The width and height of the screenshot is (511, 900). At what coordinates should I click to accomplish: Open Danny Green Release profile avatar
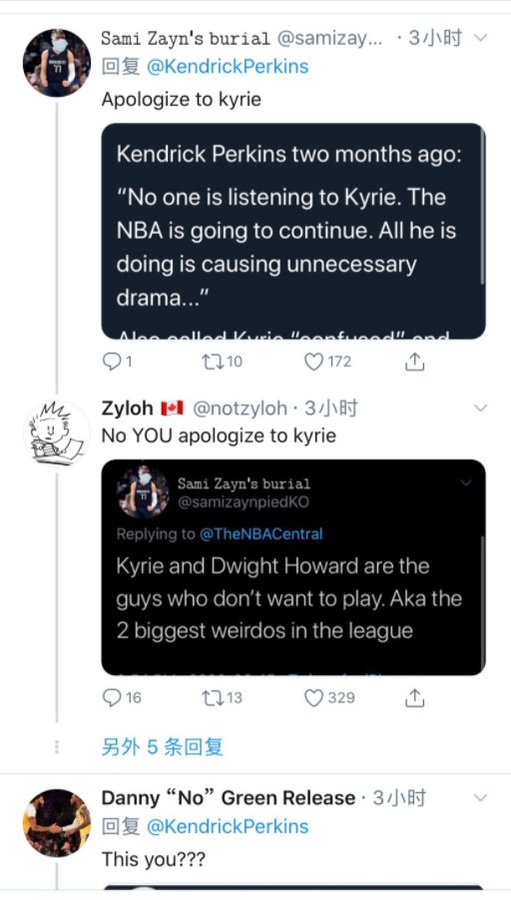[57, 823]
